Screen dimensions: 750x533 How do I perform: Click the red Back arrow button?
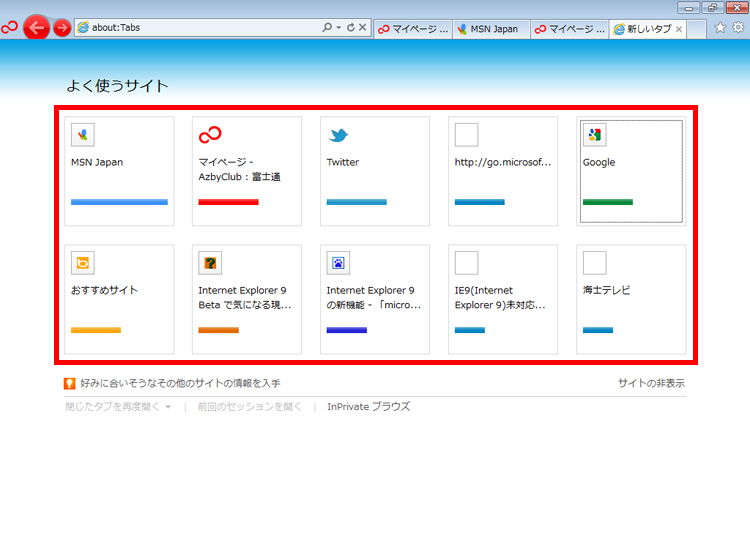click(36, 28)
